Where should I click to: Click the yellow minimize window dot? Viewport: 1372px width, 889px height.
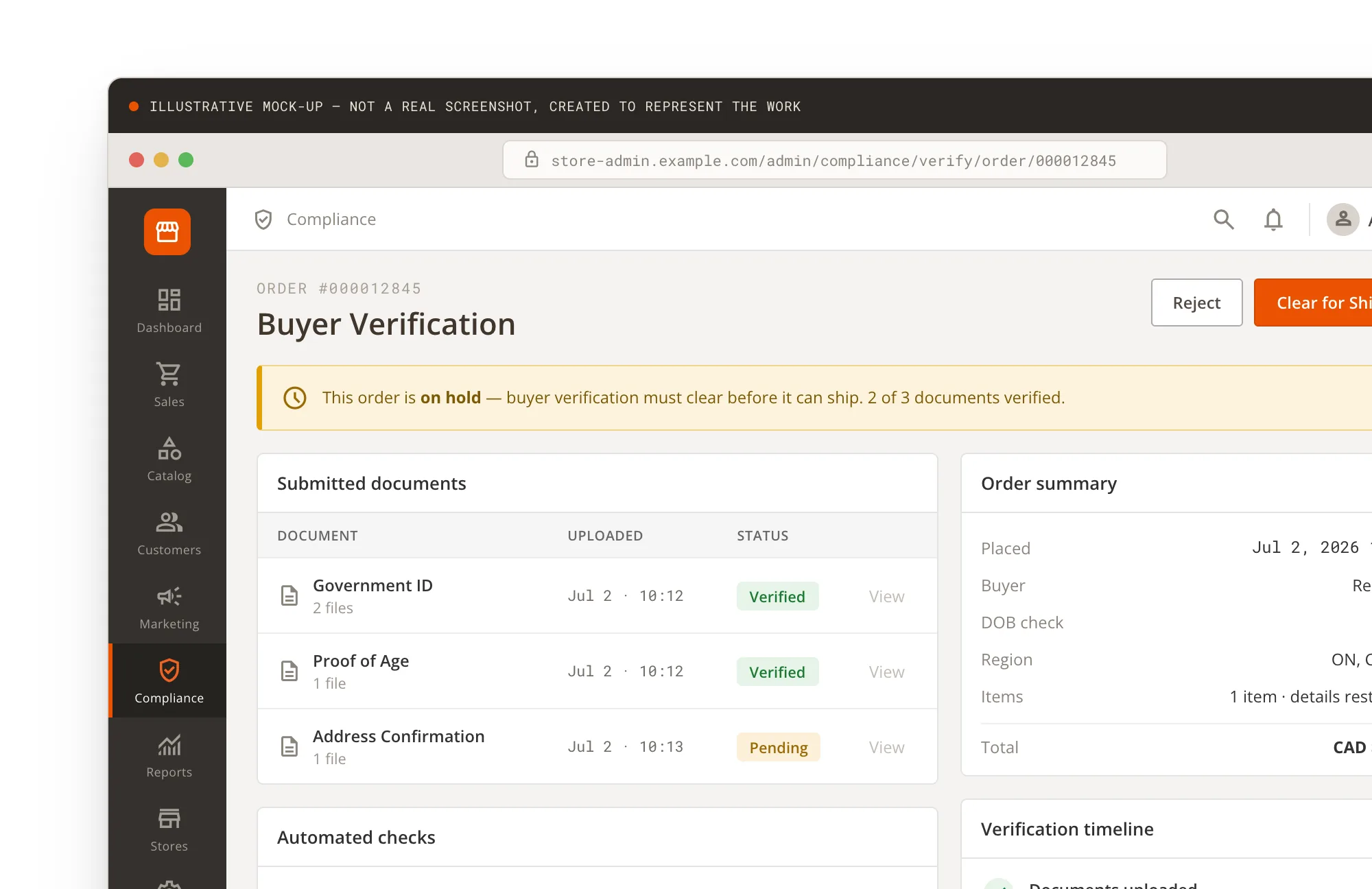pyautogui.click(x=161, y=160)
